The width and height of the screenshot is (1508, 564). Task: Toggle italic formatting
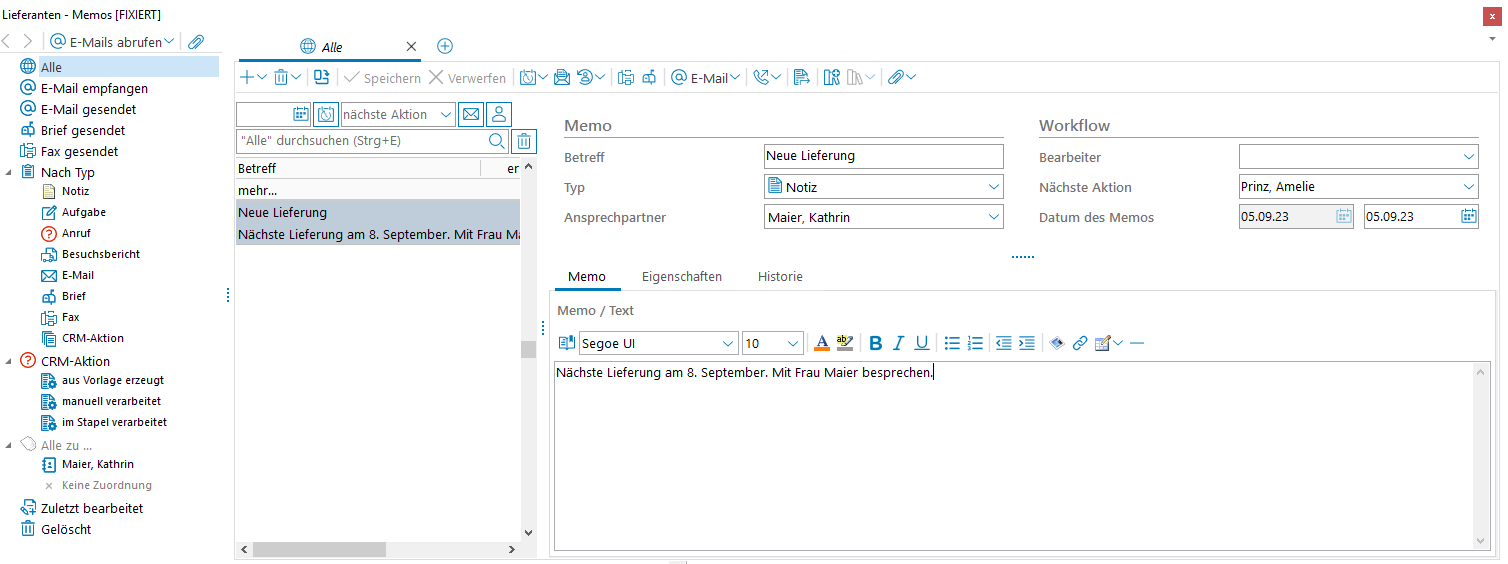click(x=898, y=343)
